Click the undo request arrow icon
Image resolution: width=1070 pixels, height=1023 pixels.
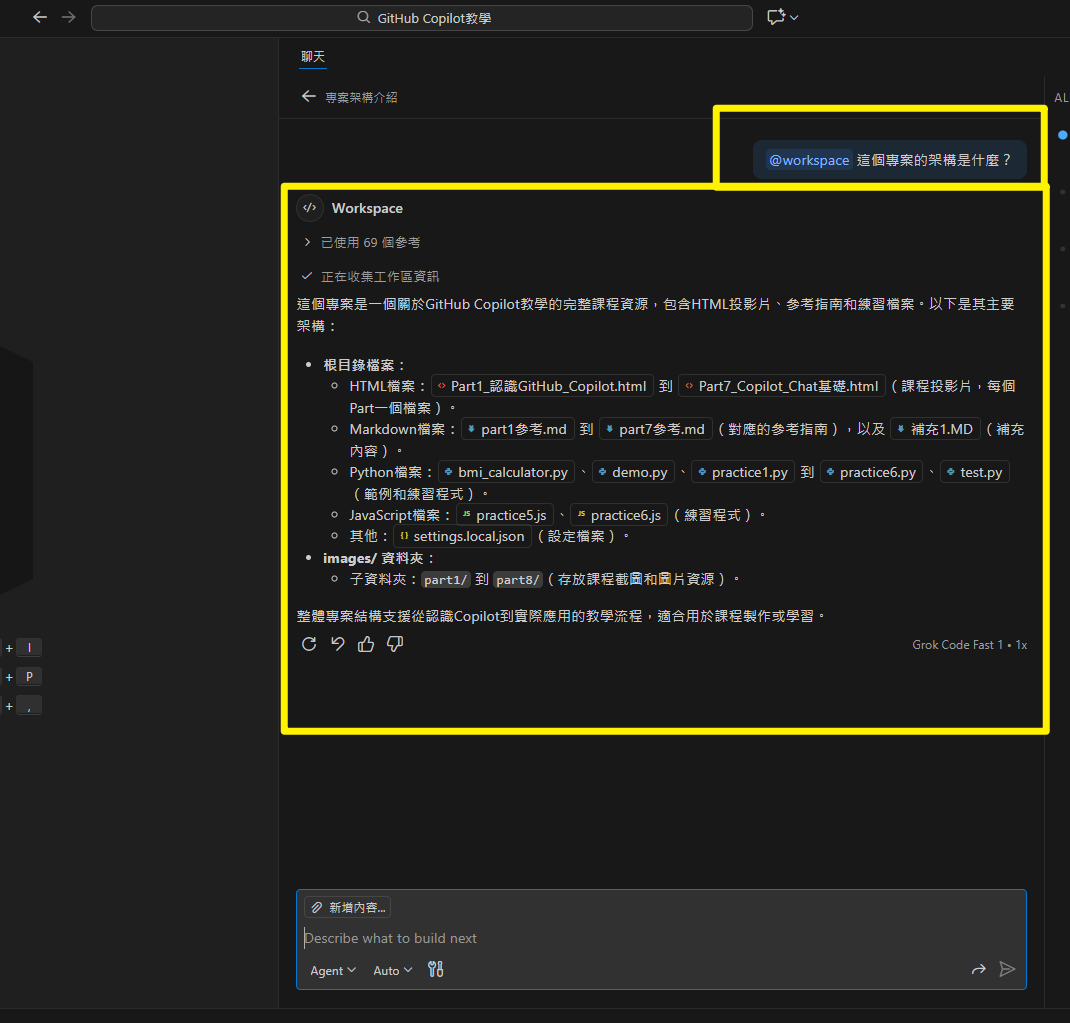click(338, 644)
